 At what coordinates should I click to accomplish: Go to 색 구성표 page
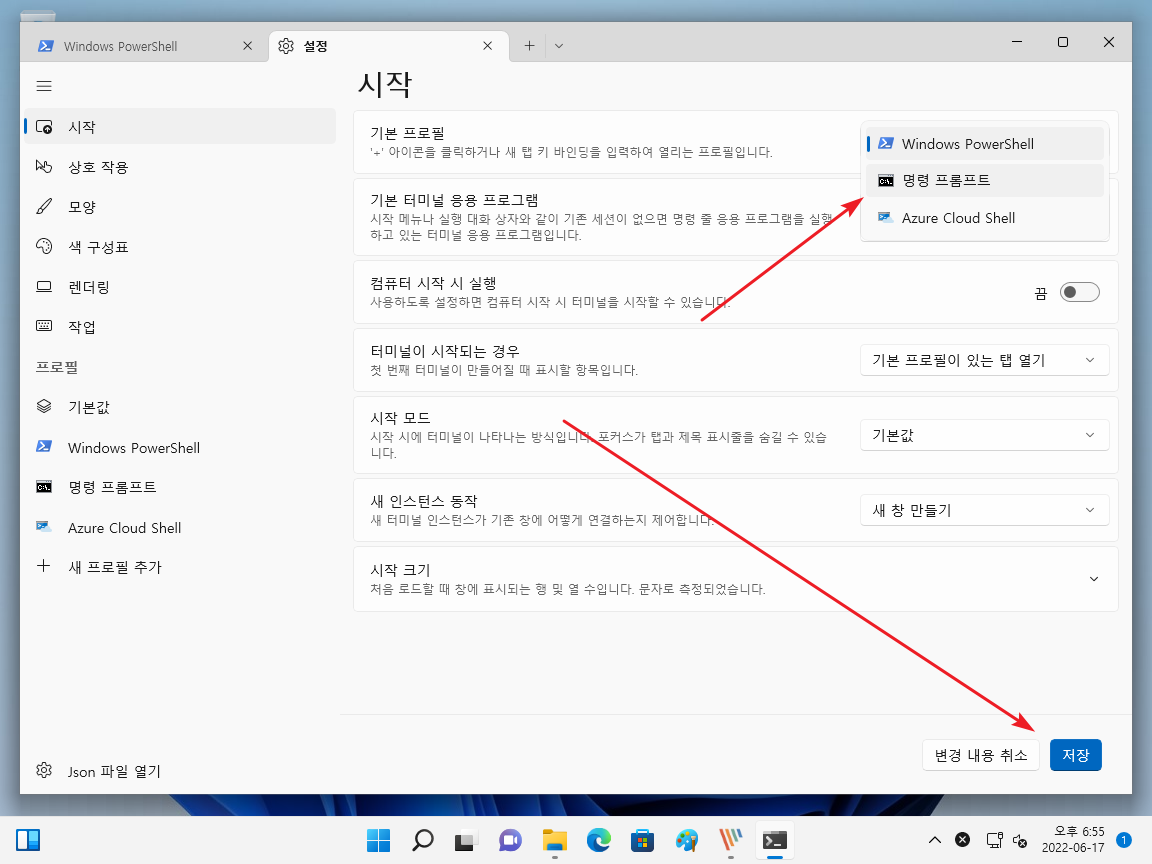point(180,247)
